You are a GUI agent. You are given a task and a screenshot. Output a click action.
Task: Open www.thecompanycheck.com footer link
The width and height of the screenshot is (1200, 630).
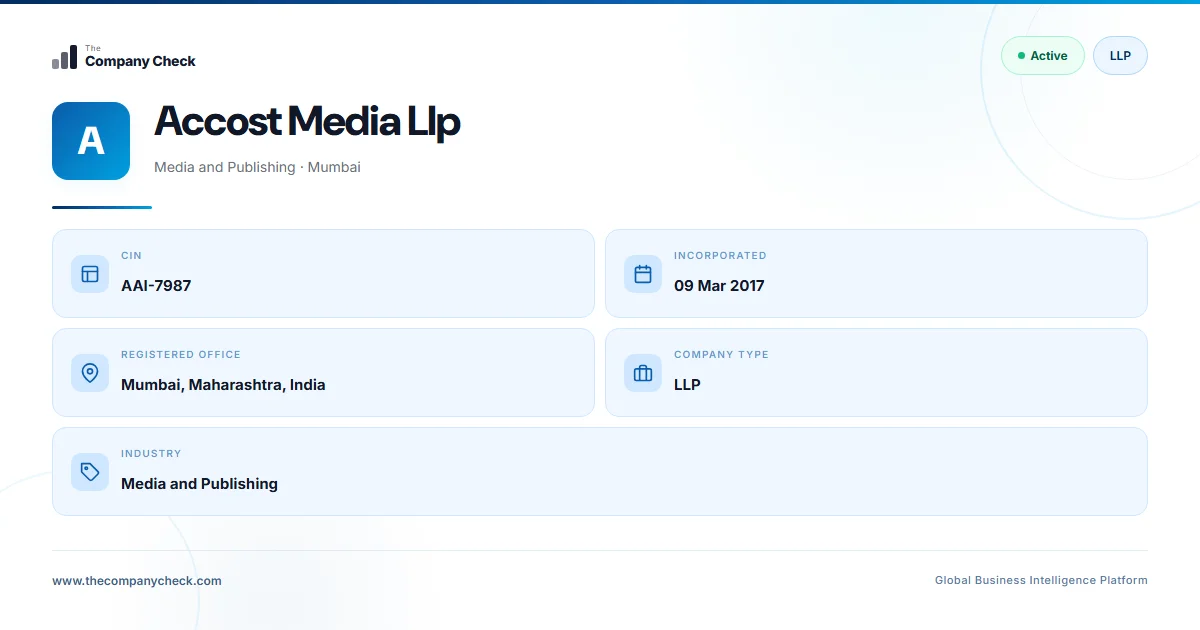pyautogui.click(x=137, y=581)
